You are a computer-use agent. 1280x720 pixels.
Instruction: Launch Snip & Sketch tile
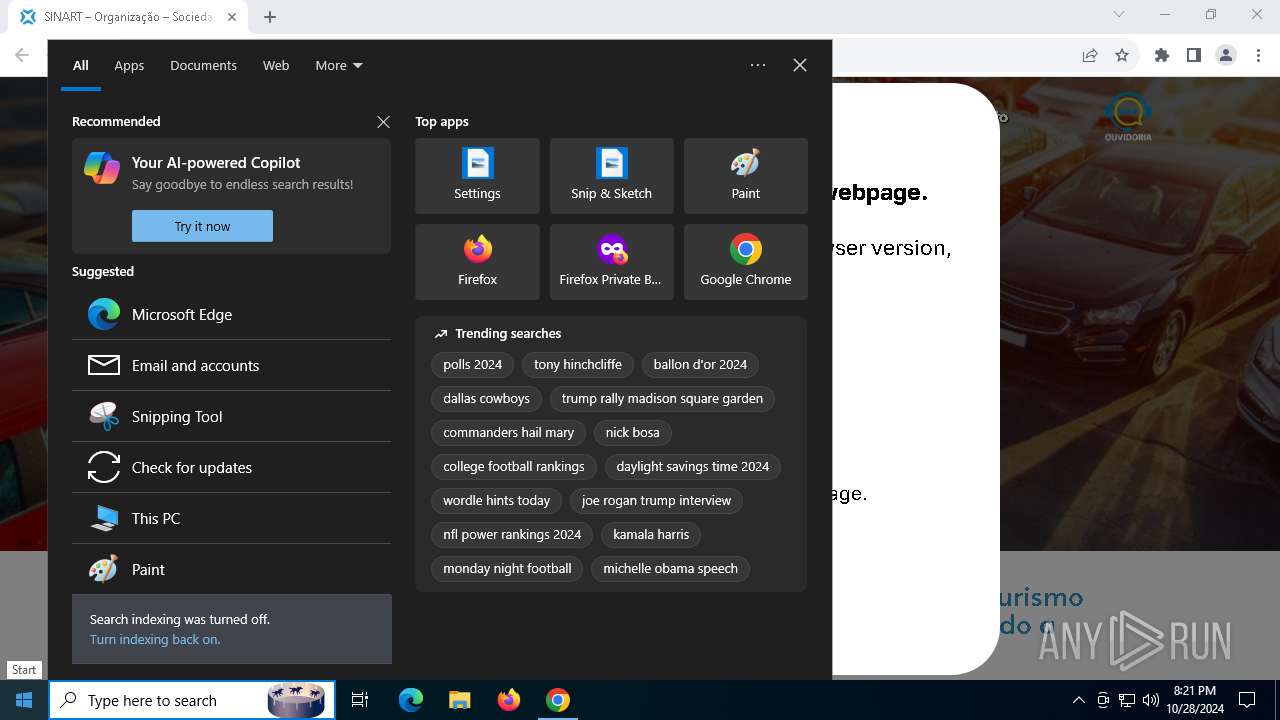[x=611, y=176]
